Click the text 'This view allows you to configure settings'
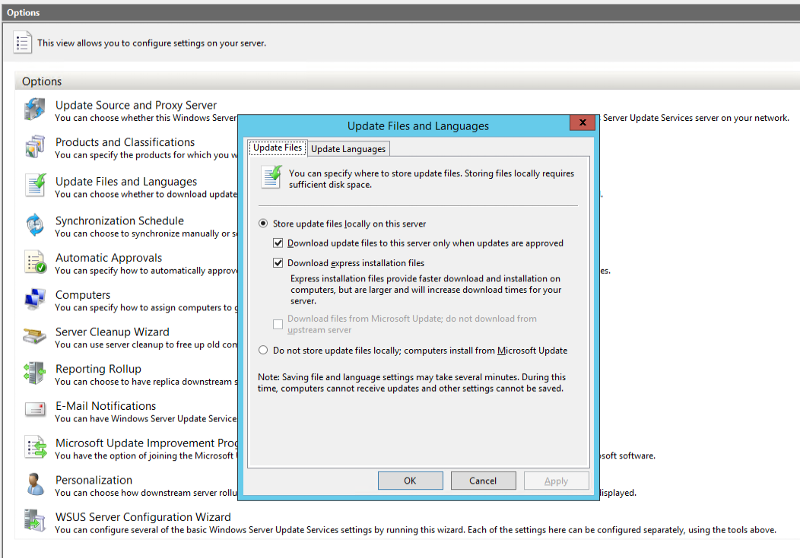This screenshot has height=558, width=800. [x=152, y=43]
